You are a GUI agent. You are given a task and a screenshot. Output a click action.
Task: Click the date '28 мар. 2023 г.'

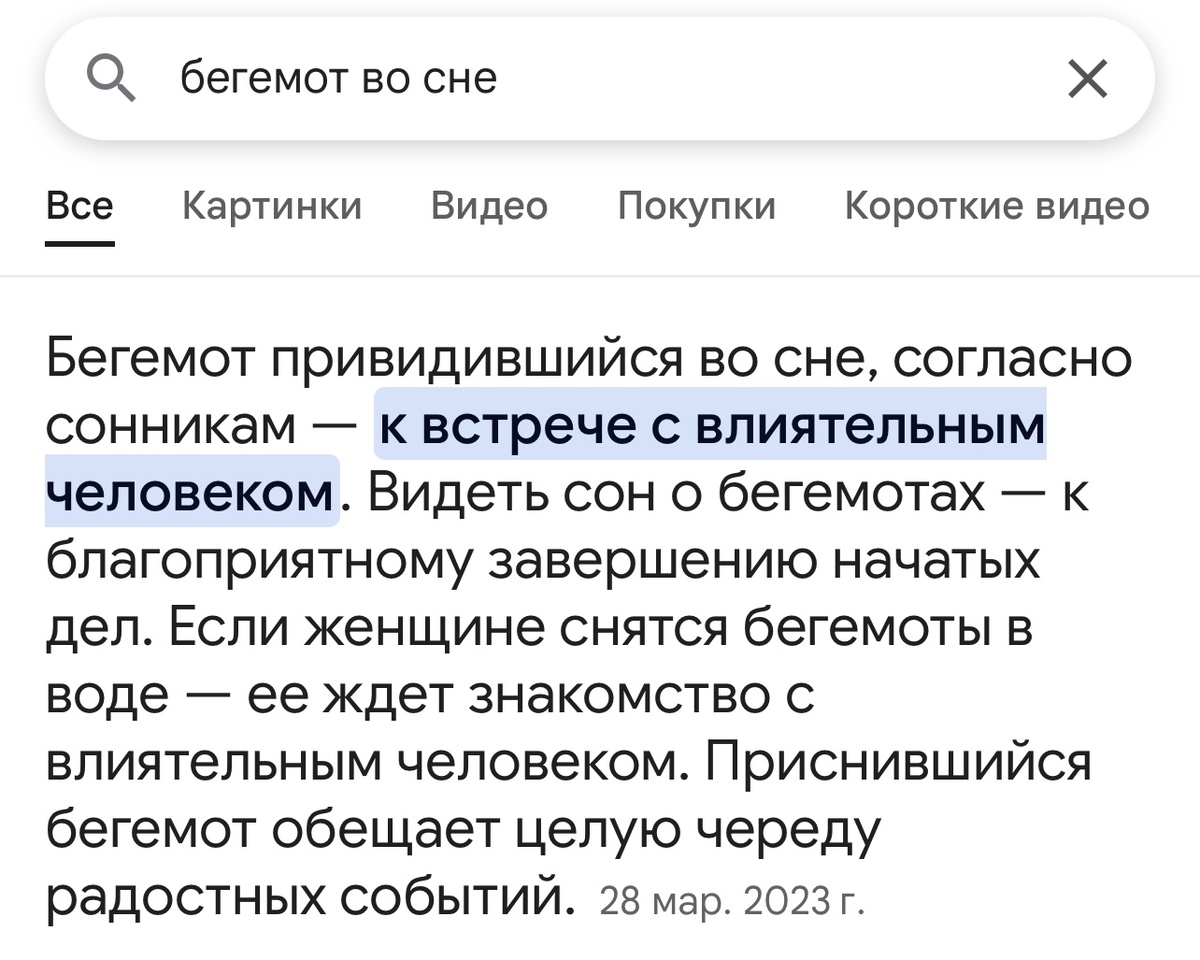point(737,898)
